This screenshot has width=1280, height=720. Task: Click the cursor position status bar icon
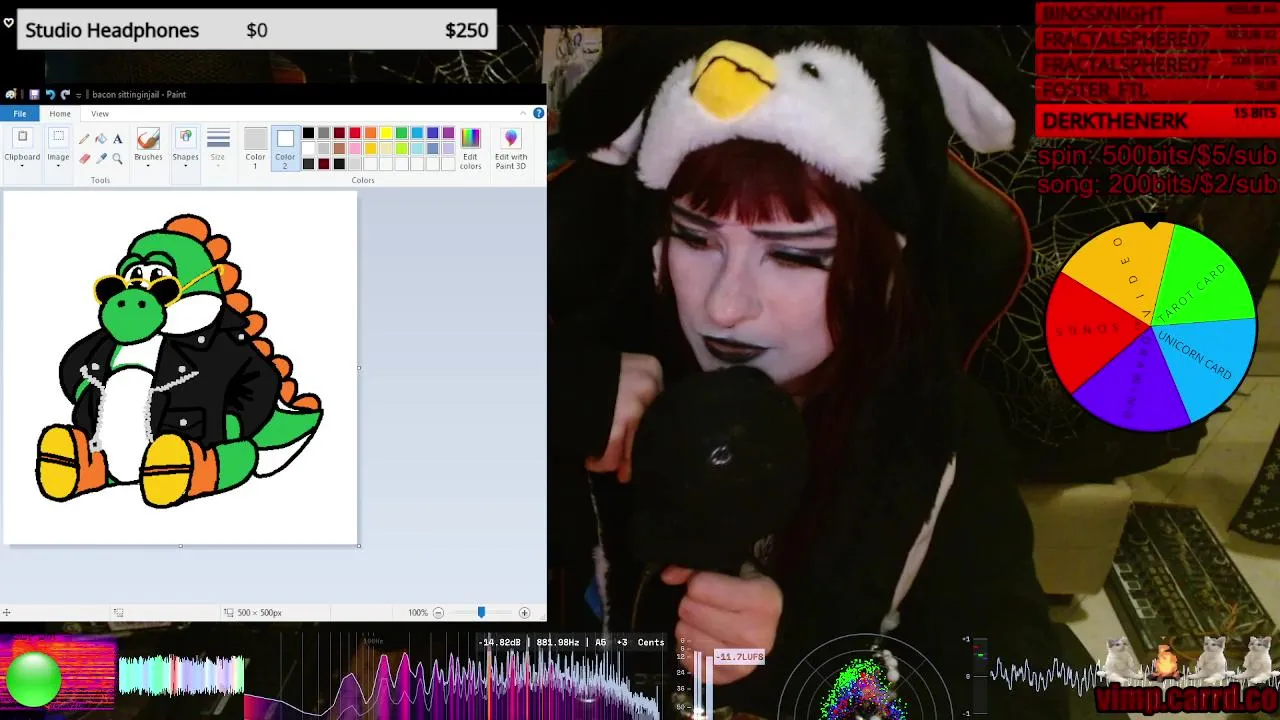[7, 613]
